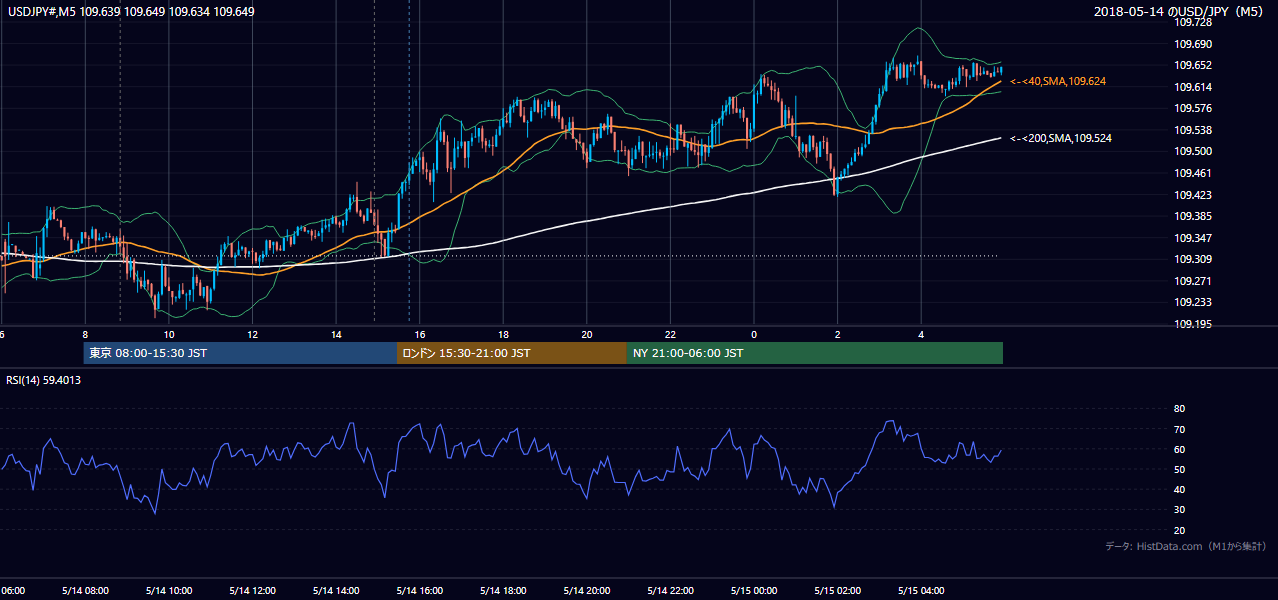
Task: Click price axis label 109.728
Action: point(1191,22)
